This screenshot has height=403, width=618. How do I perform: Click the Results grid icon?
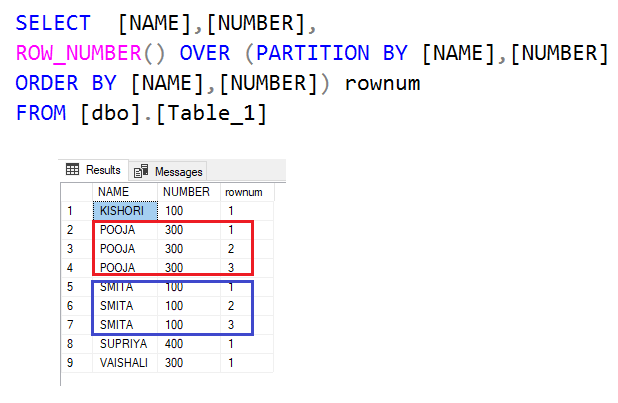click(x=73, y=170)
